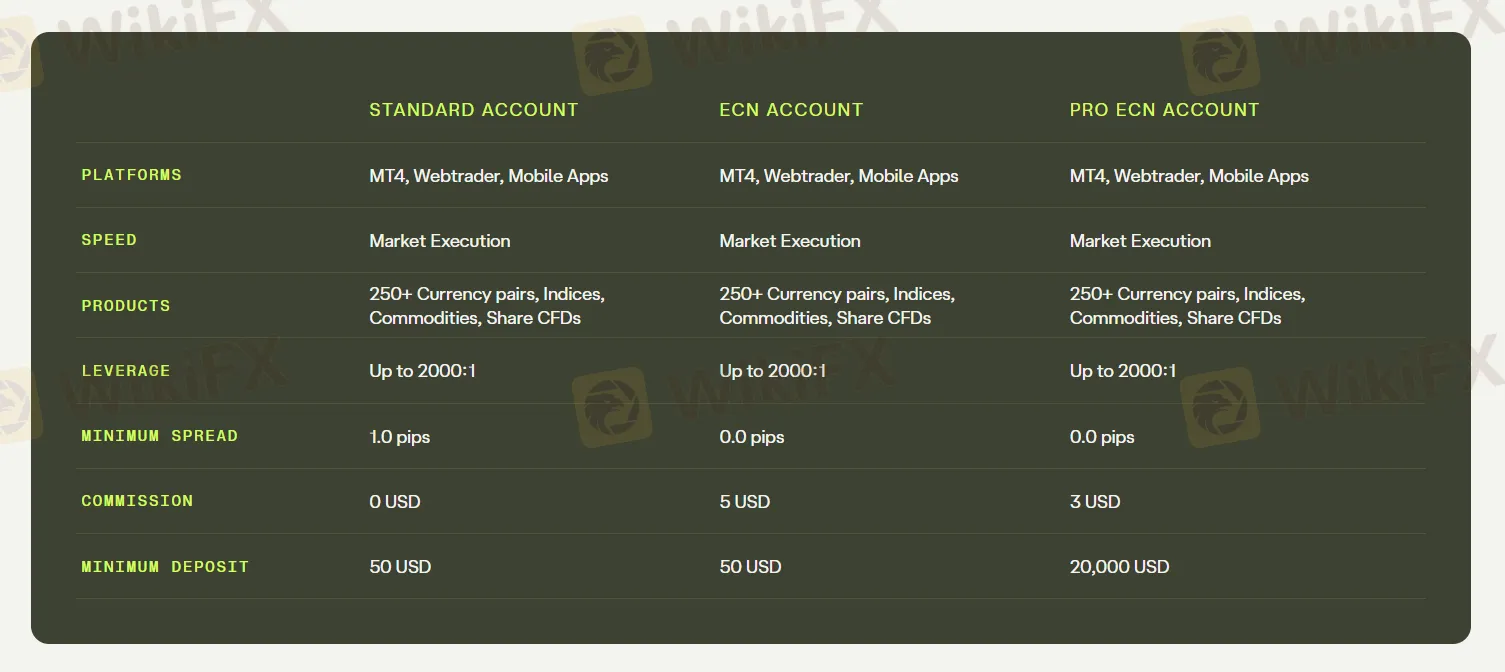Click ECN account's products description cell

point(836,306)
